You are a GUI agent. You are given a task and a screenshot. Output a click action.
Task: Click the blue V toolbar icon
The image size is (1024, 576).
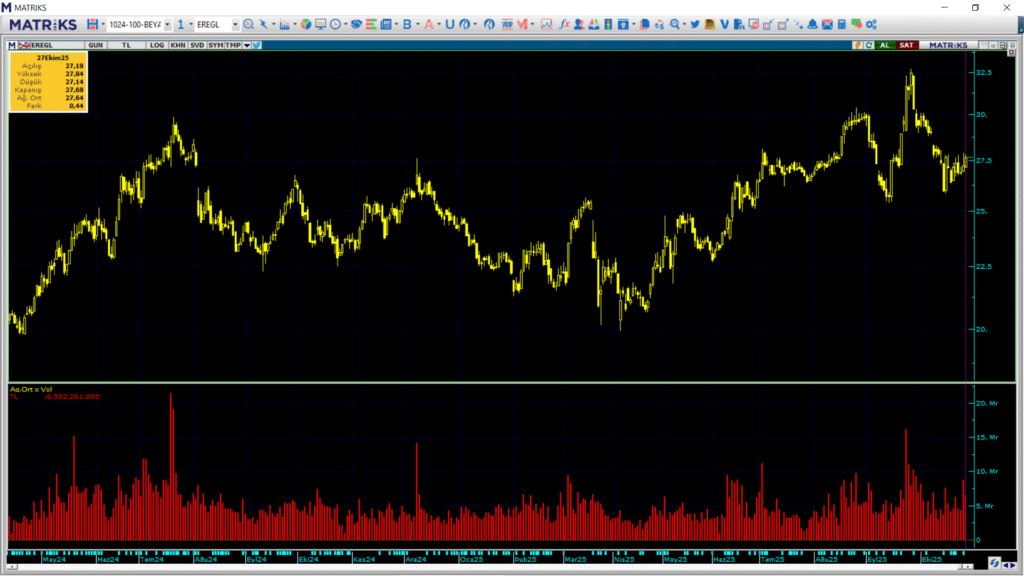click(x=724, y=24)
